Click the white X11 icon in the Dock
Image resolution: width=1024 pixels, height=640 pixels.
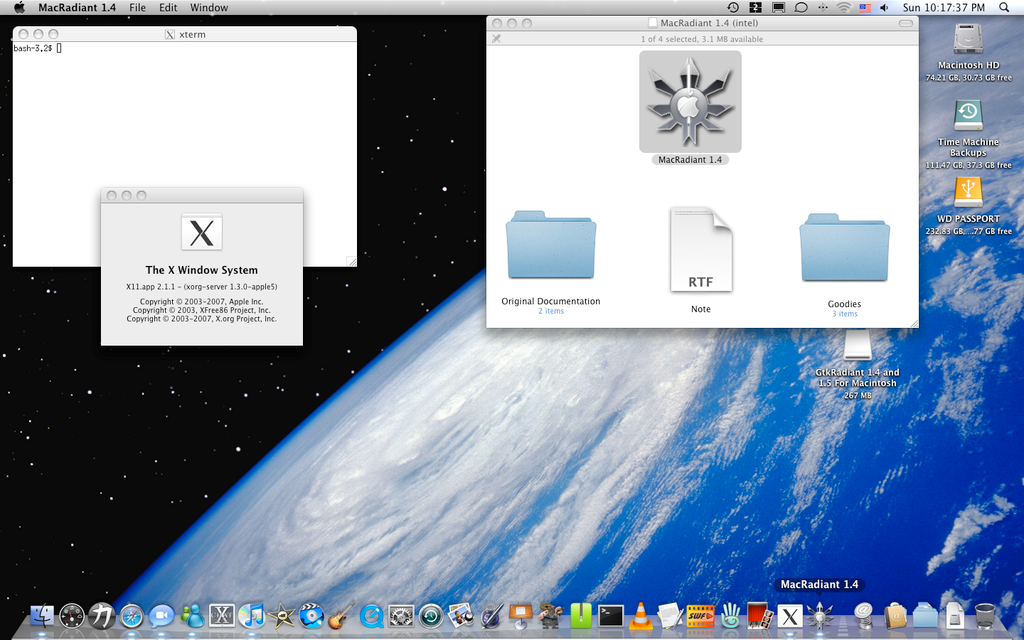pos(790,616)
